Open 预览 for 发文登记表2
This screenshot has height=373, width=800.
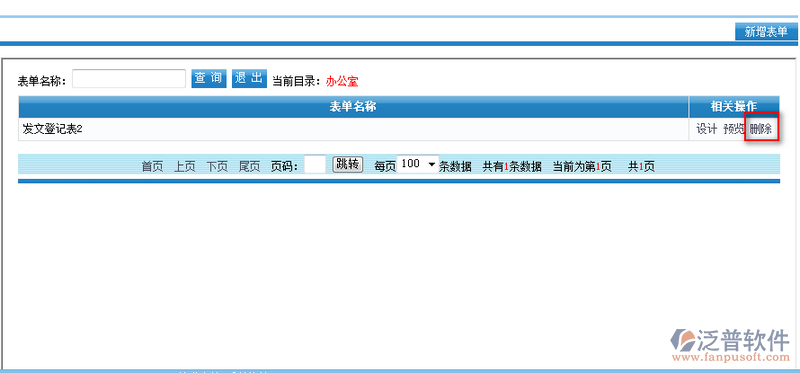click(734, 130)
